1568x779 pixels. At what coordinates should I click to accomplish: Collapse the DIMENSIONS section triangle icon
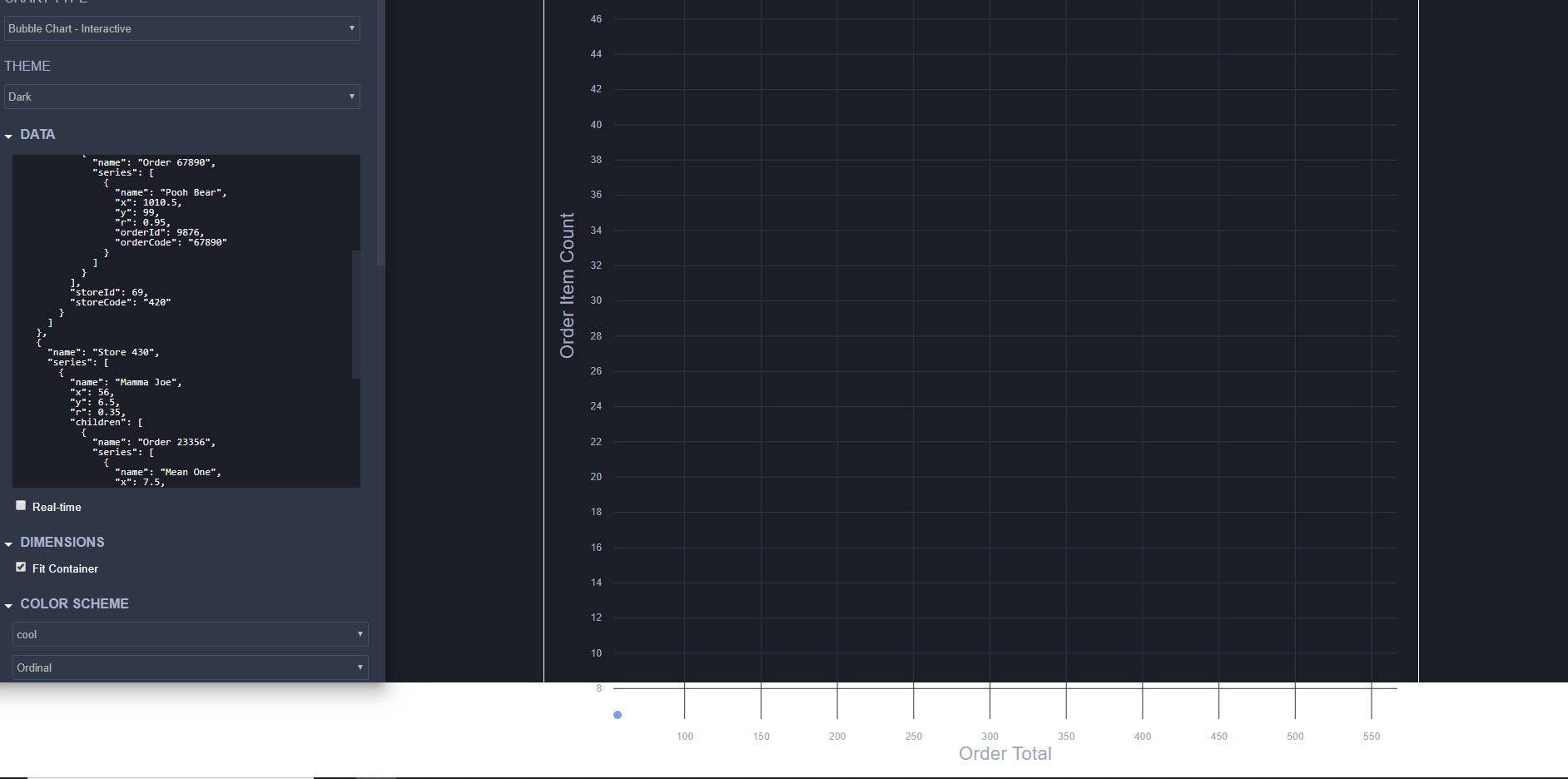pyautogui.click(x=8, y=542)
